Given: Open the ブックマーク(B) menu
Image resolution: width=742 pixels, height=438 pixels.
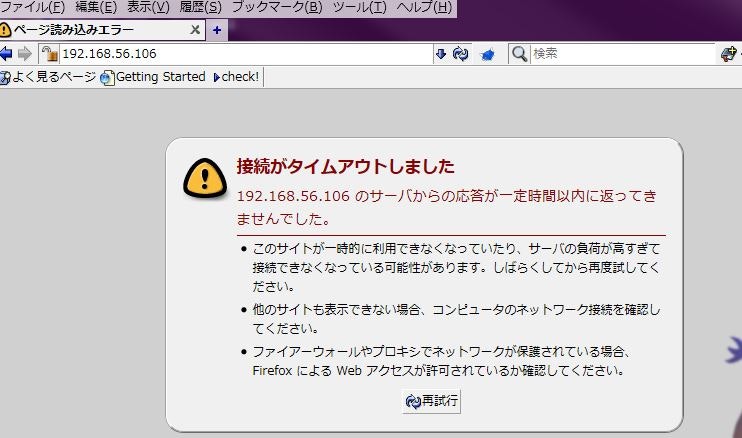Looking at the screenshot, I should click(277, 7).
